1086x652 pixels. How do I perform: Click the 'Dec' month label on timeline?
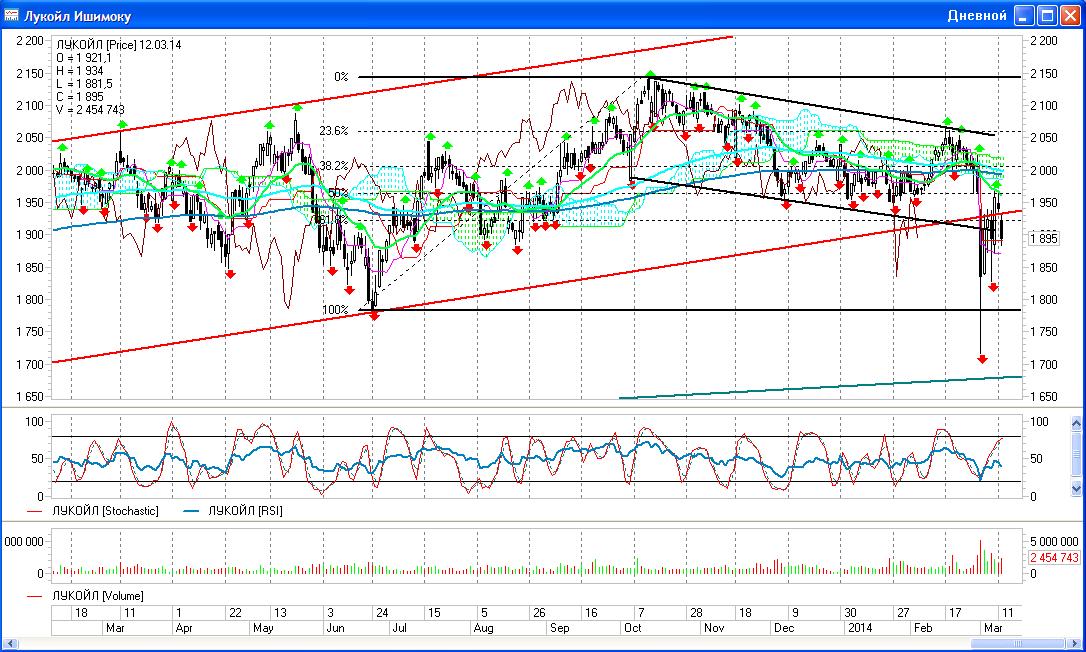(784, 628)
